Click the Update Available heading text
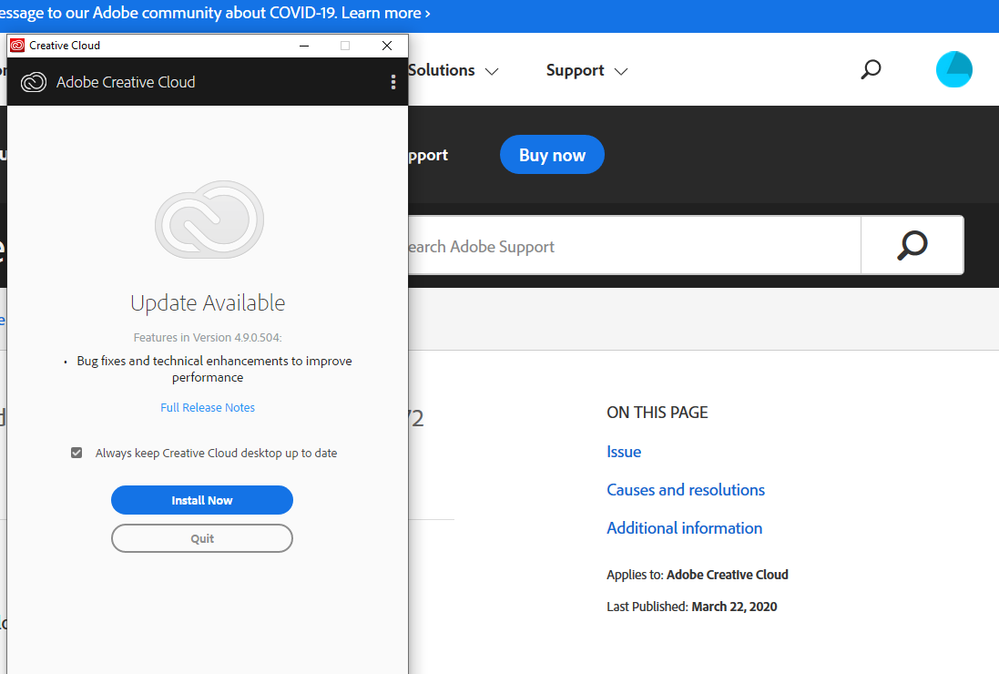 coord(208,303)
